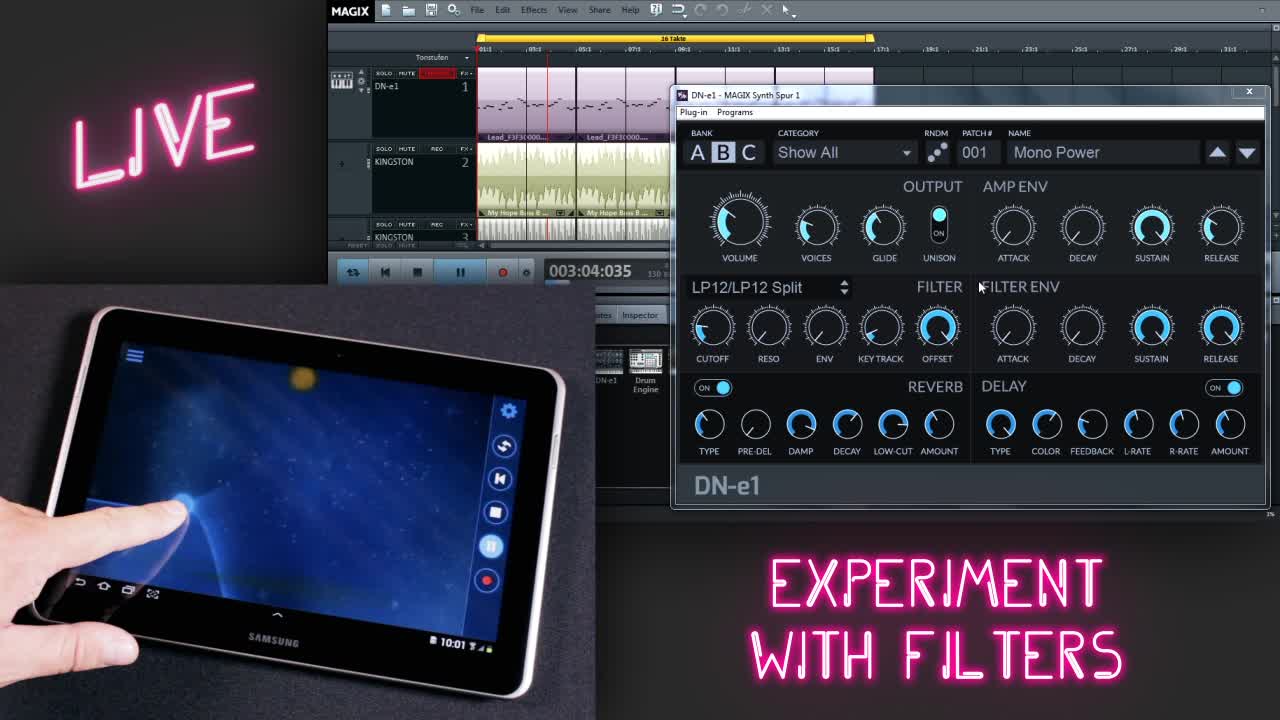Click the save project icon in MAGIX toolbar
Image resolution: width=1280 pixels, height=720 pixels.
[431, 10]
